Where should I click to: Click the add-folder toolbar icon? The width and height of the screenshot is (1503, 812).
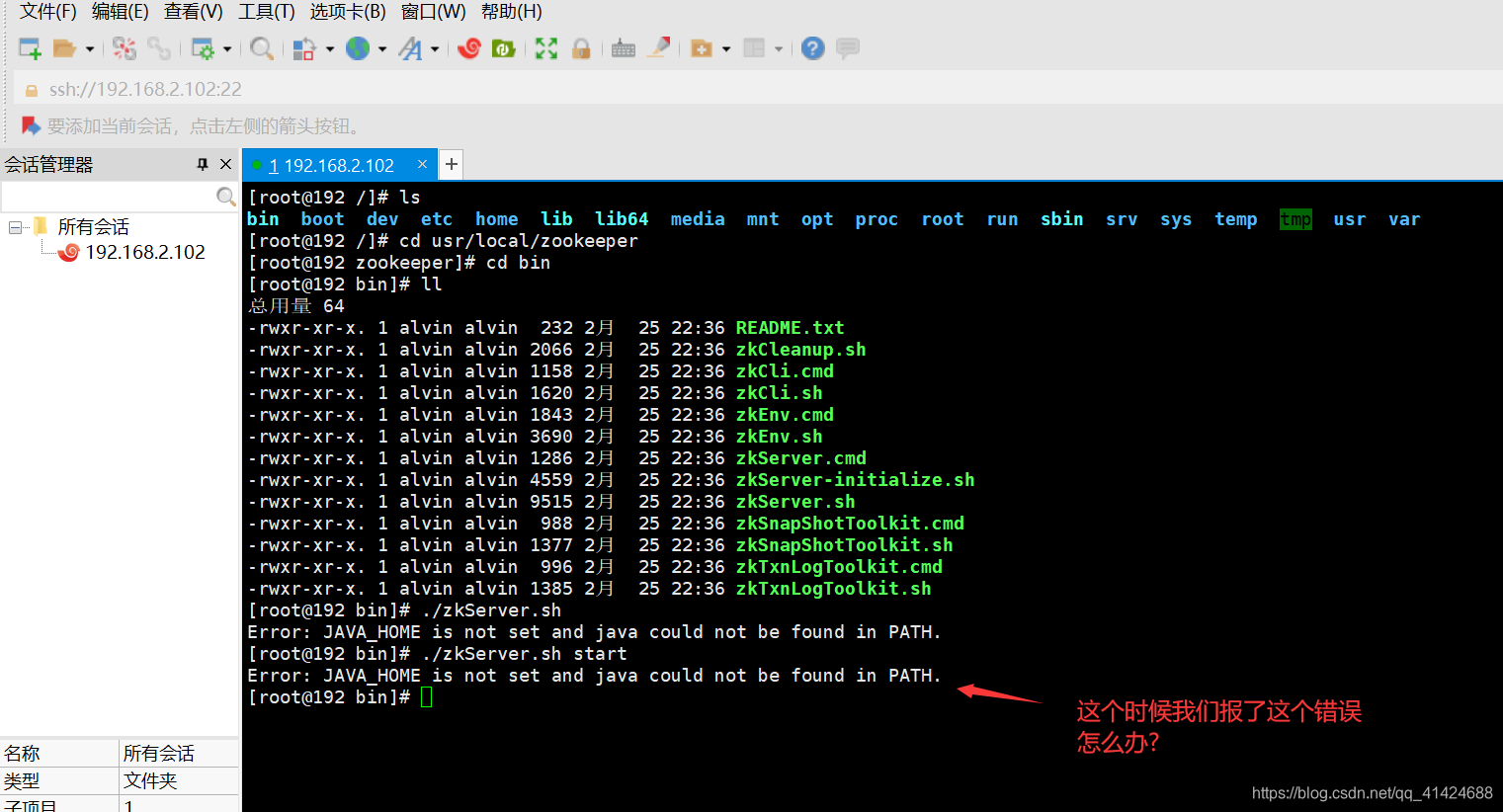[702, 48]
